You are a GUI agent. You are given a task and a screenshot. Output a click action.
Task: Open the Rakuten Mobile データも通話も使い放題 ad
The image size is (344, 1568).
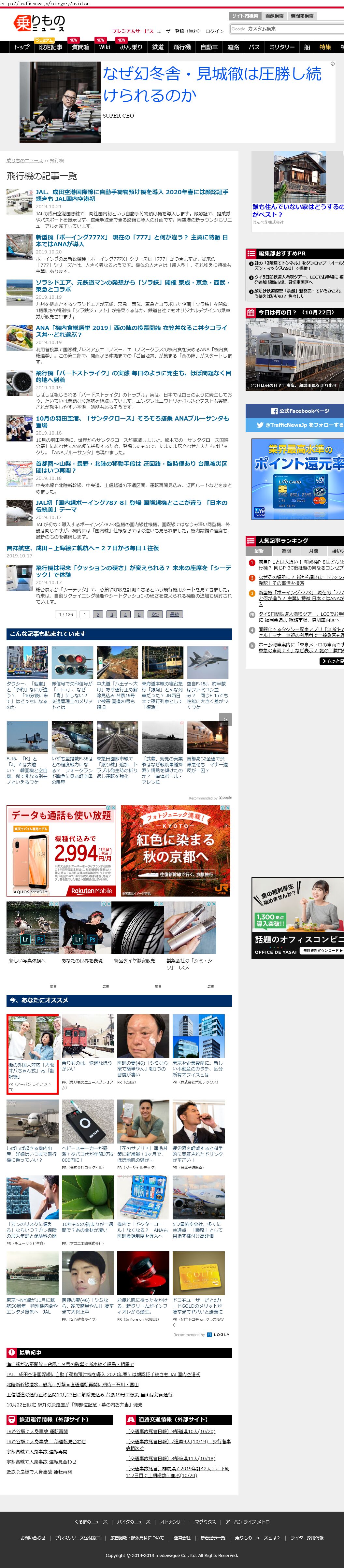point(62,851)
